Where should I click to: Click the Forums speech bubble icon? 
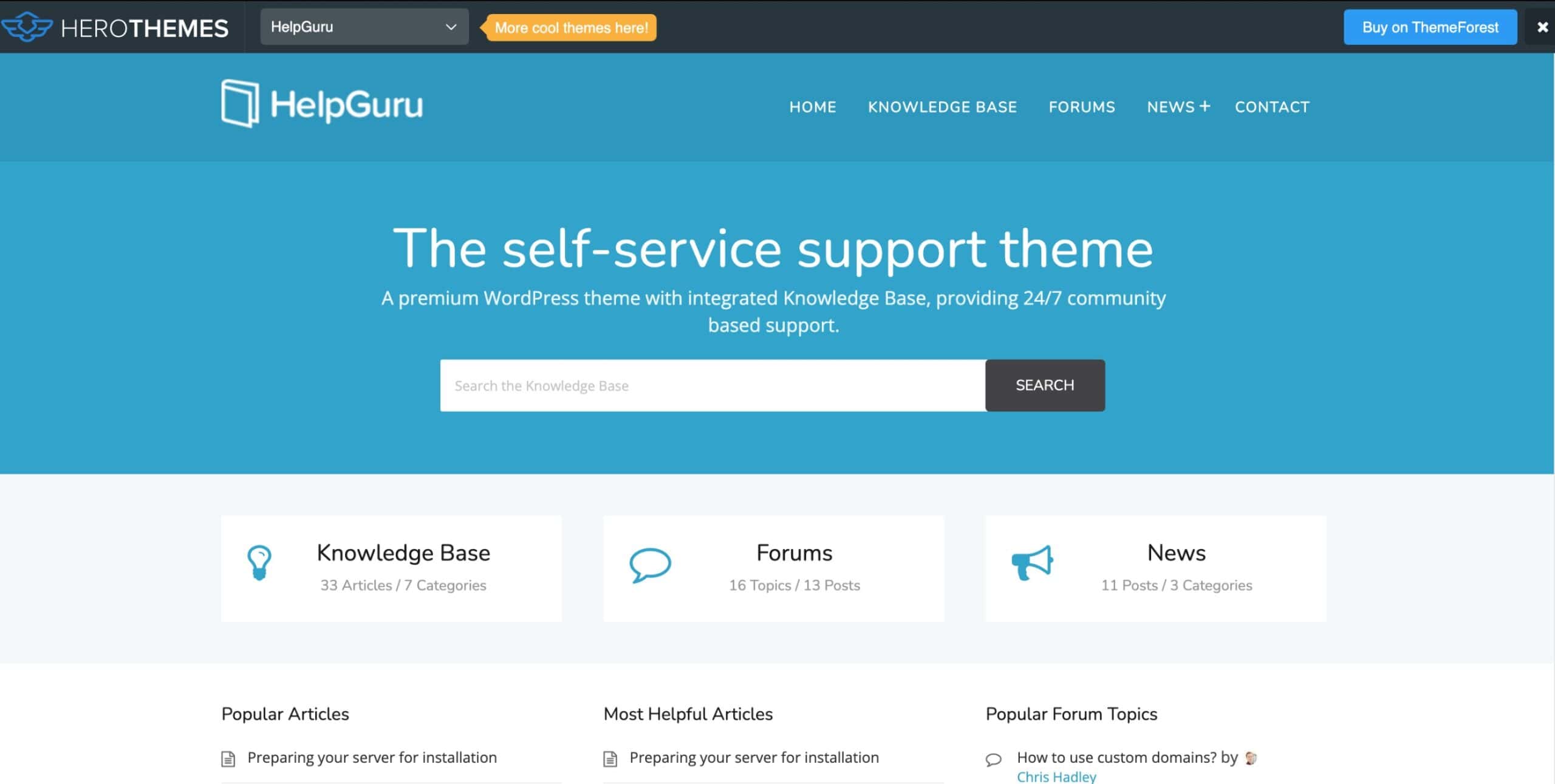coord(650,565)
